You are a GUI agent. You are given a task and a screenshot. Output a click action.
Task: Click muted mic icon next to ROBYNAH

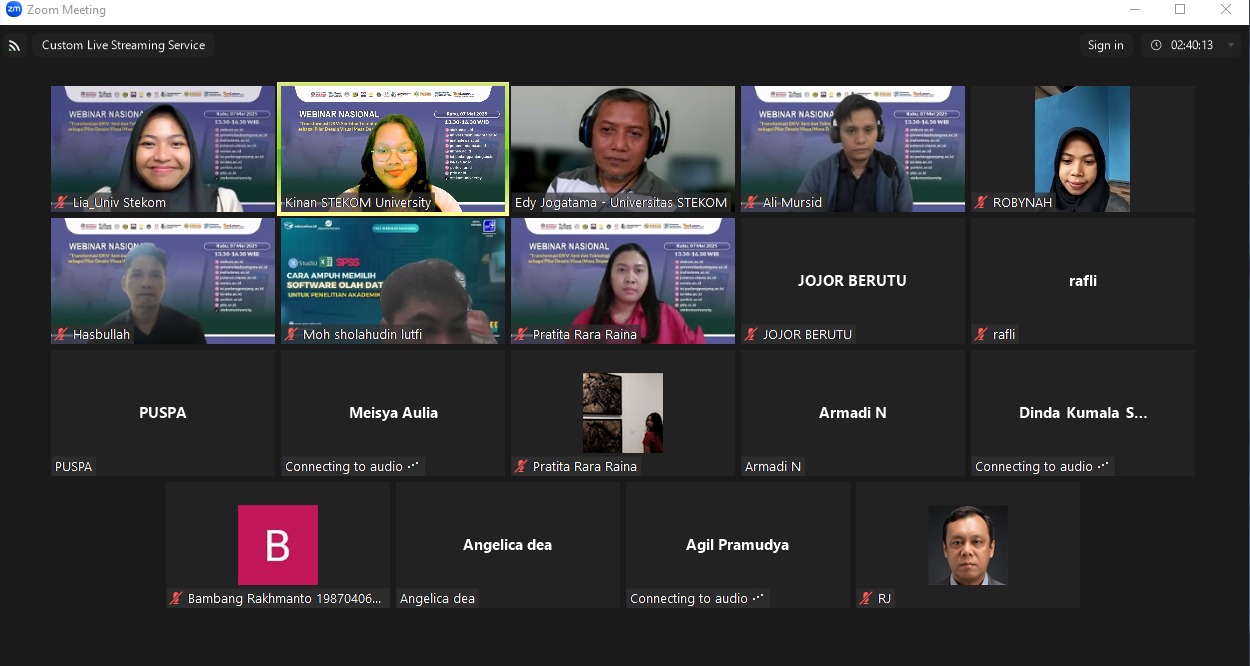point(982,203)
